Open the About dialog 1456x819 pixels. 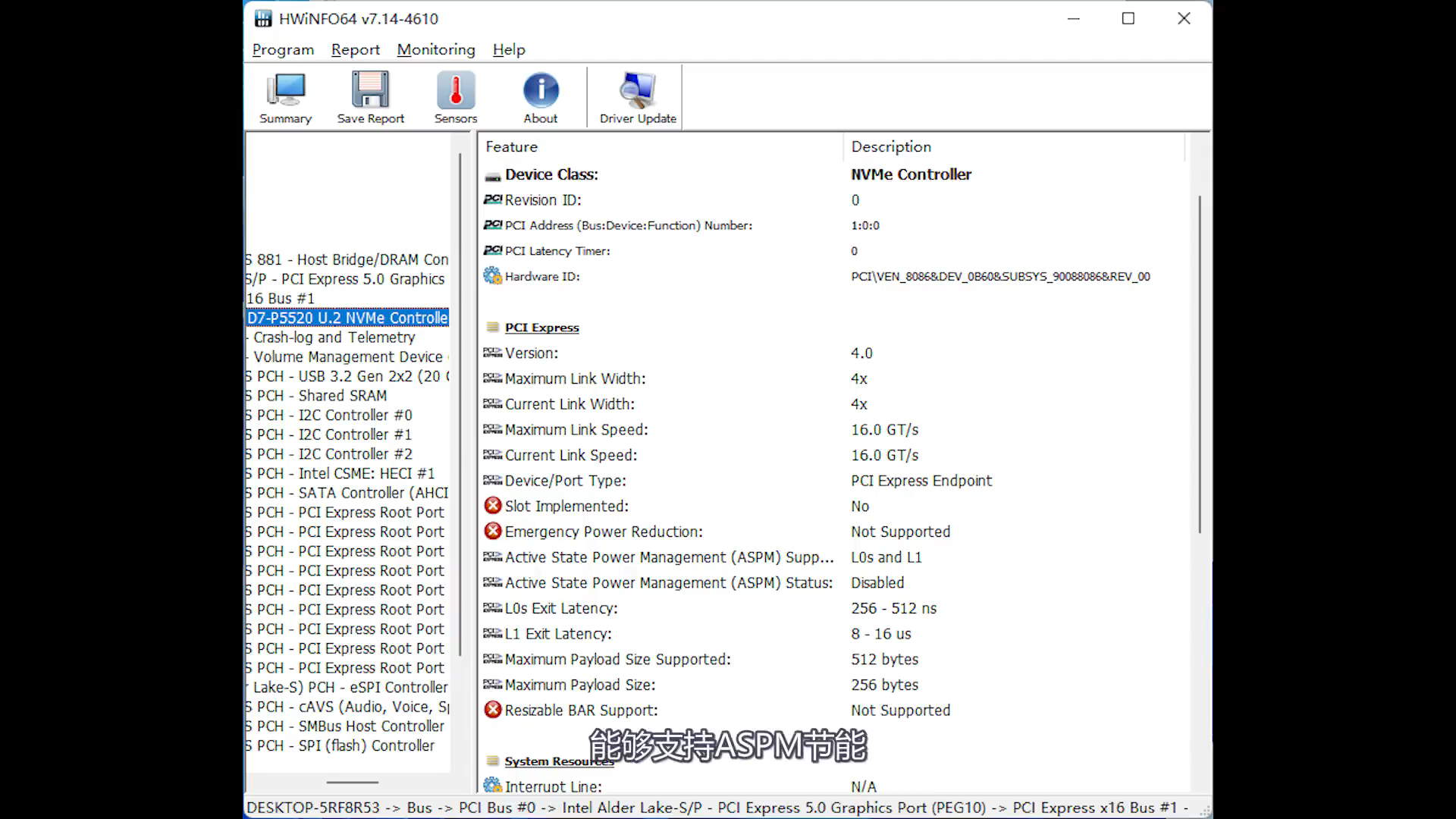tap(540, 97)
